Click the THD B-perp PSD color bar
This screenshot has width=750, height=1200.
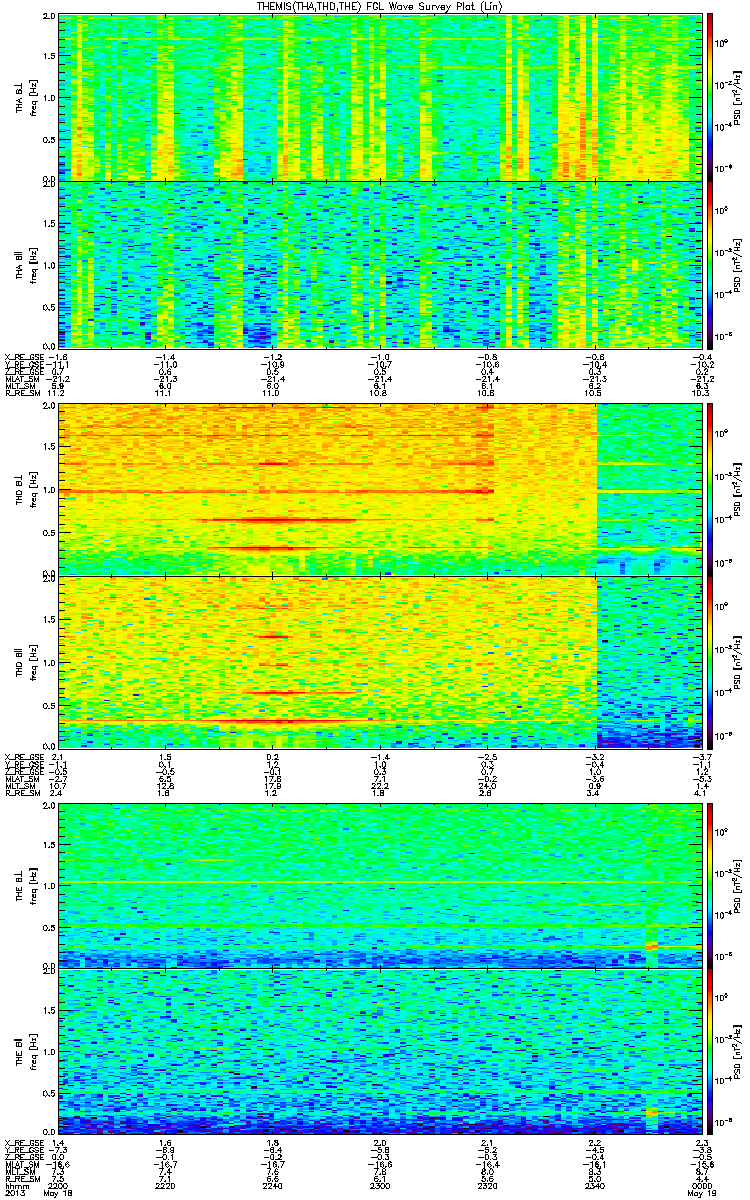(x=710, y=488)
